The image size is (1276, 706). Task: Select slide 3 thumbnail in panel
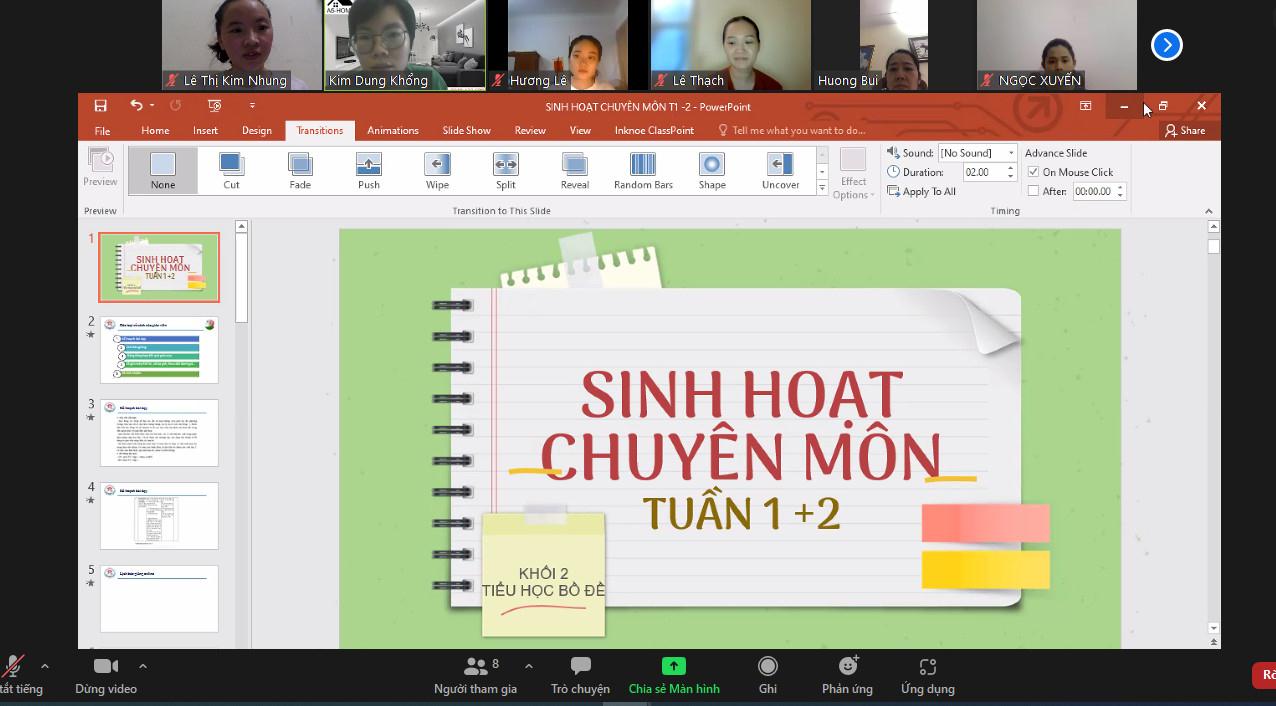tap(159, 432)
